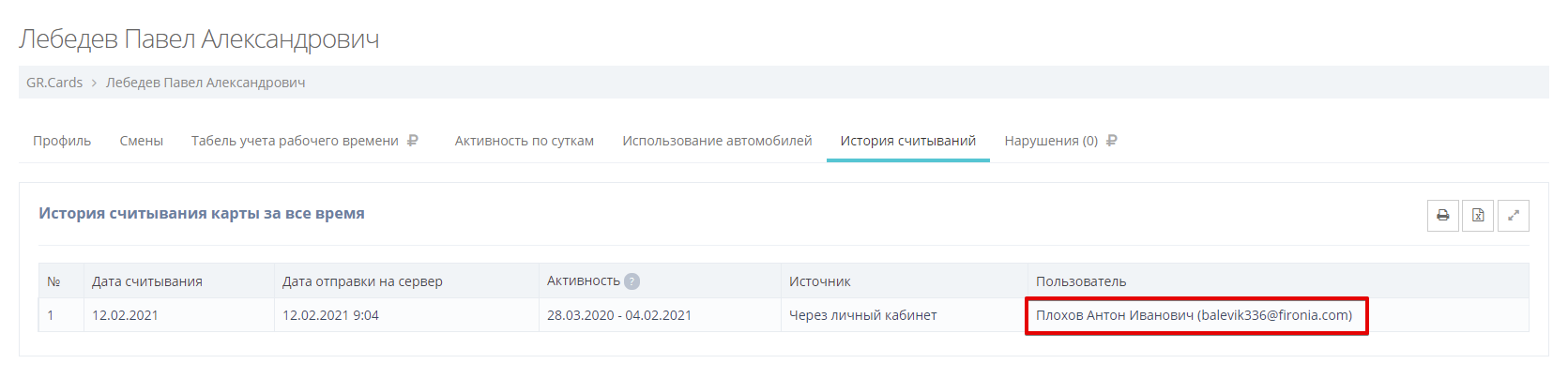The image size is (1568, 379).
Task: Click the activity range 28.03.2020 - 04.02.2021 cell
Action: point(619,315)
